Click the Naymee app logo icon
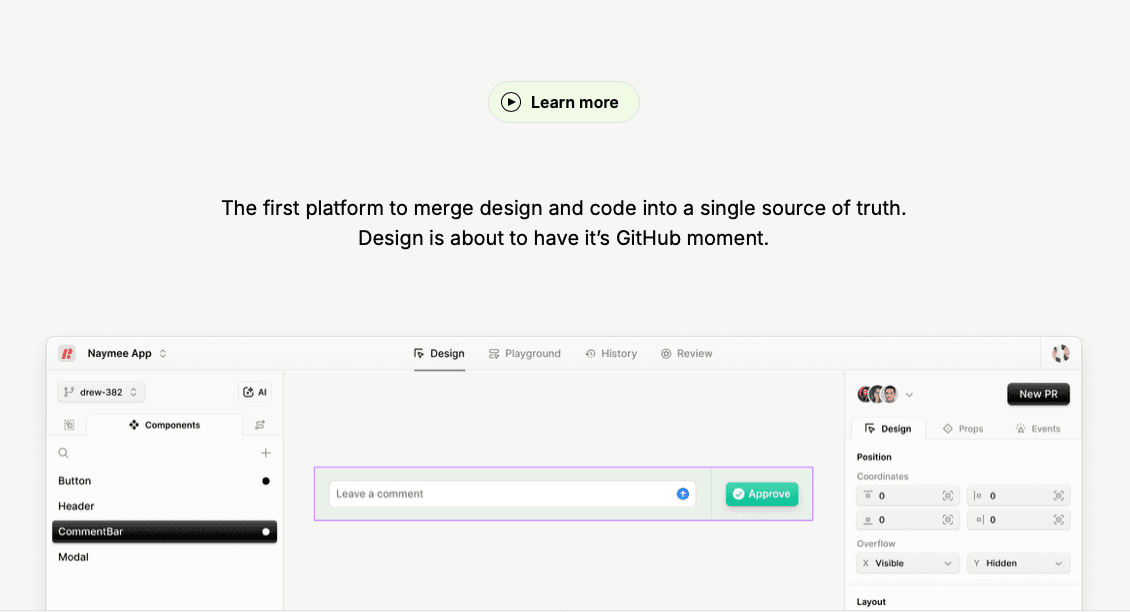The height and width of the screenshot is (612, 1130). [67, 353]
